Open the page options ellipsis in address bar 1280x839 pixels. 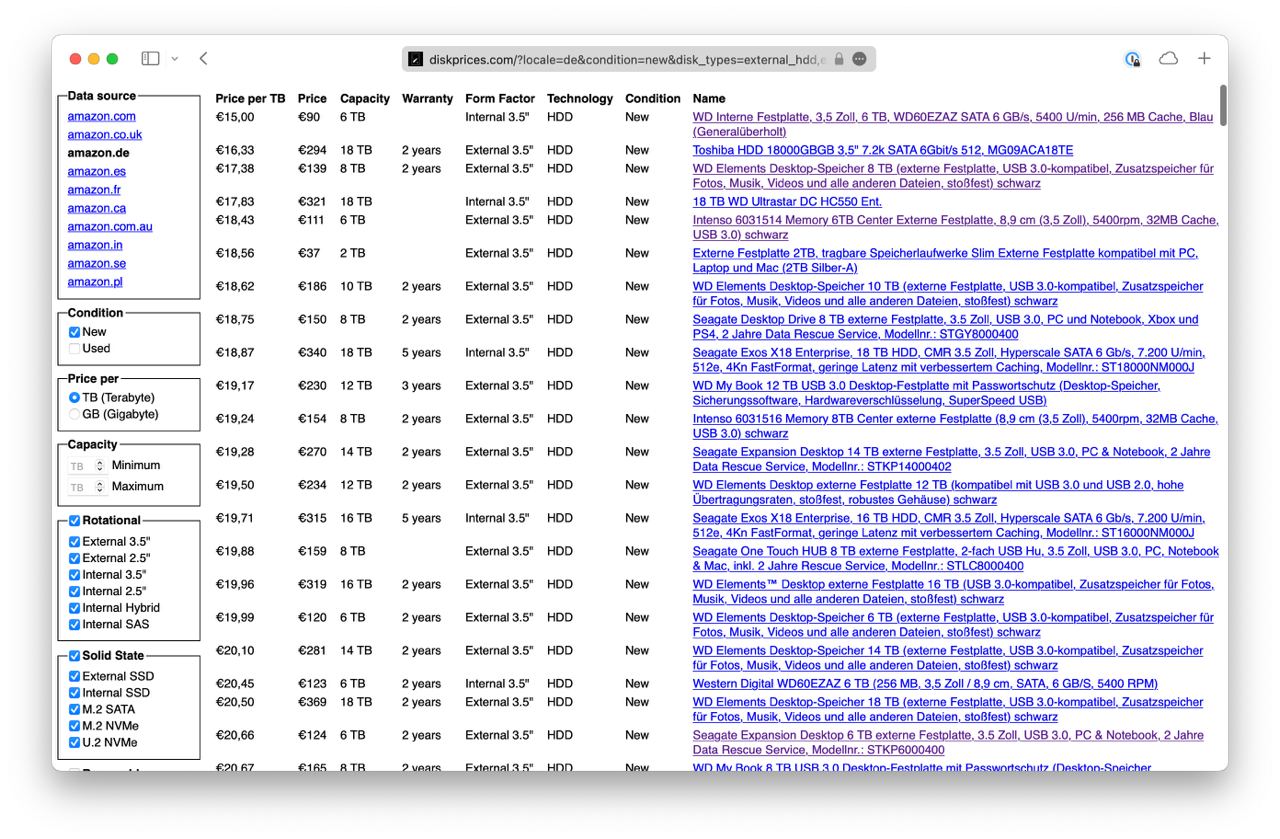[x=859, y=59]
